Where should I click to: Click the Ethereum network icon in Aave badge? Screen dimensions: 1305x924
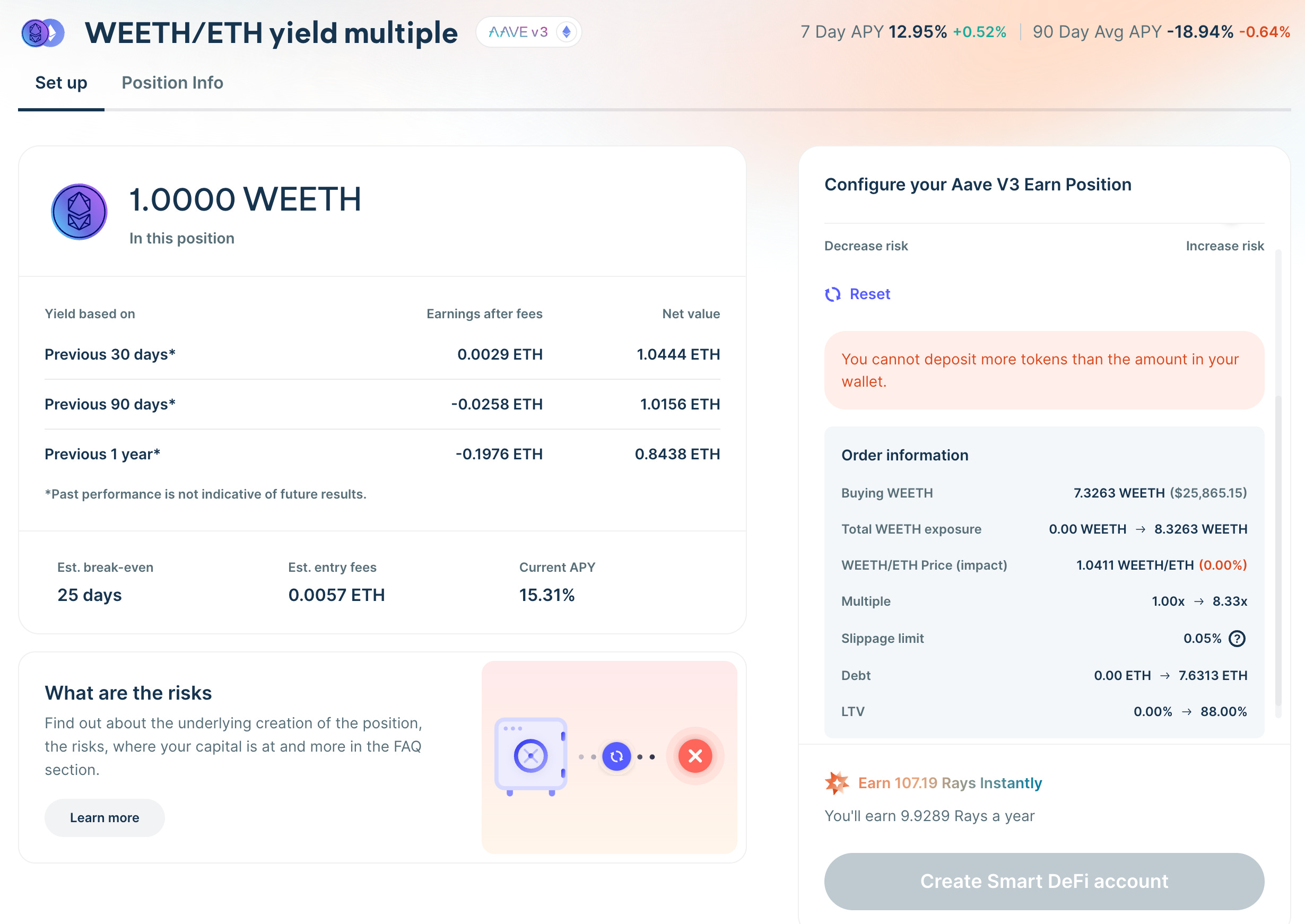pos(566,32)
